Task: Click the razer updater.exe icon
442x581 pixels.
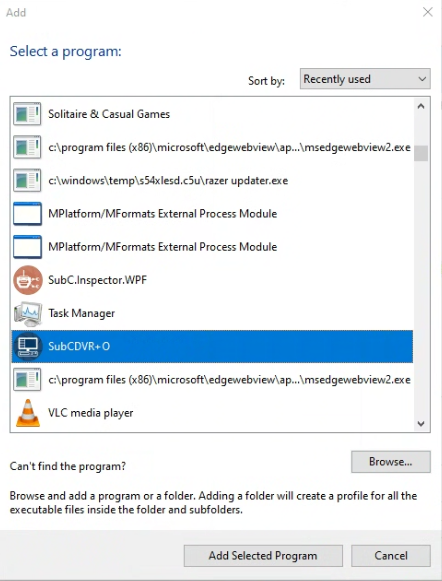Action: pos(27,180)
